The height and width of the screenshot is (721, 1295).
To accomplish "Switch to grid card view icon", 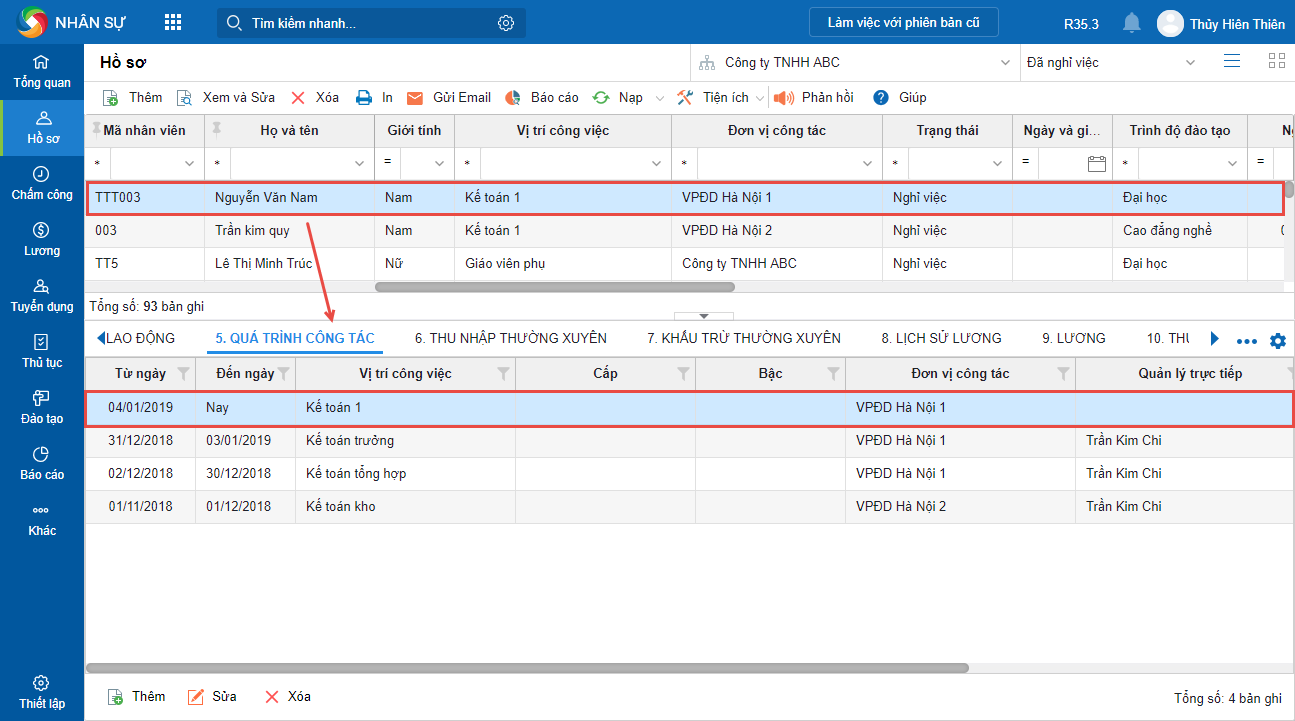I will point(1276,61).
